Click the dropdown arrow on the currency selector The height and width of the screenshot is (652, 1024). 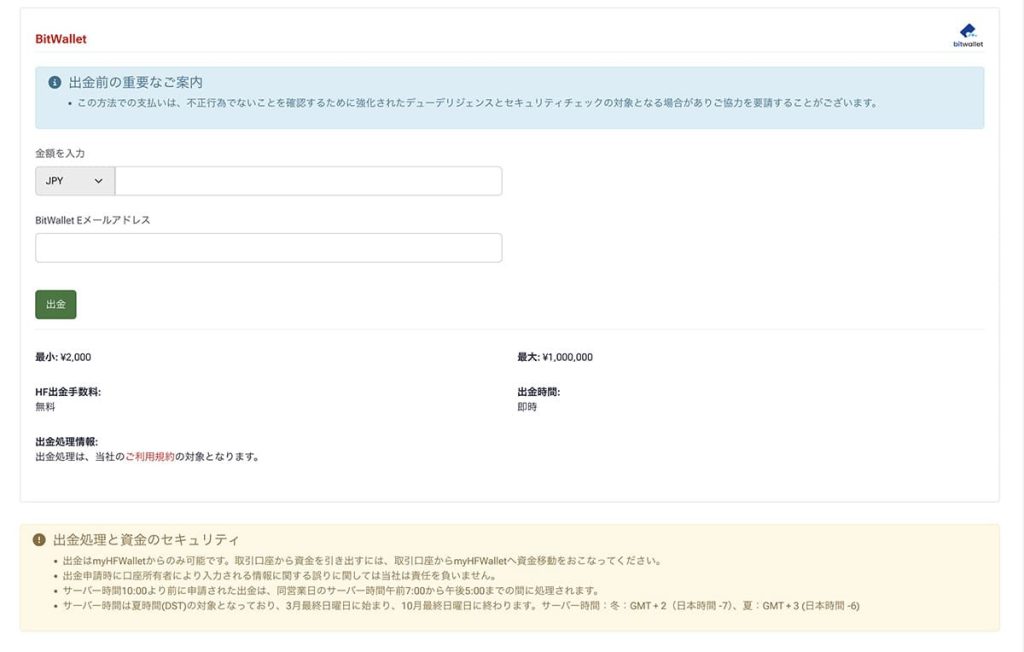(x=97, y=180)
